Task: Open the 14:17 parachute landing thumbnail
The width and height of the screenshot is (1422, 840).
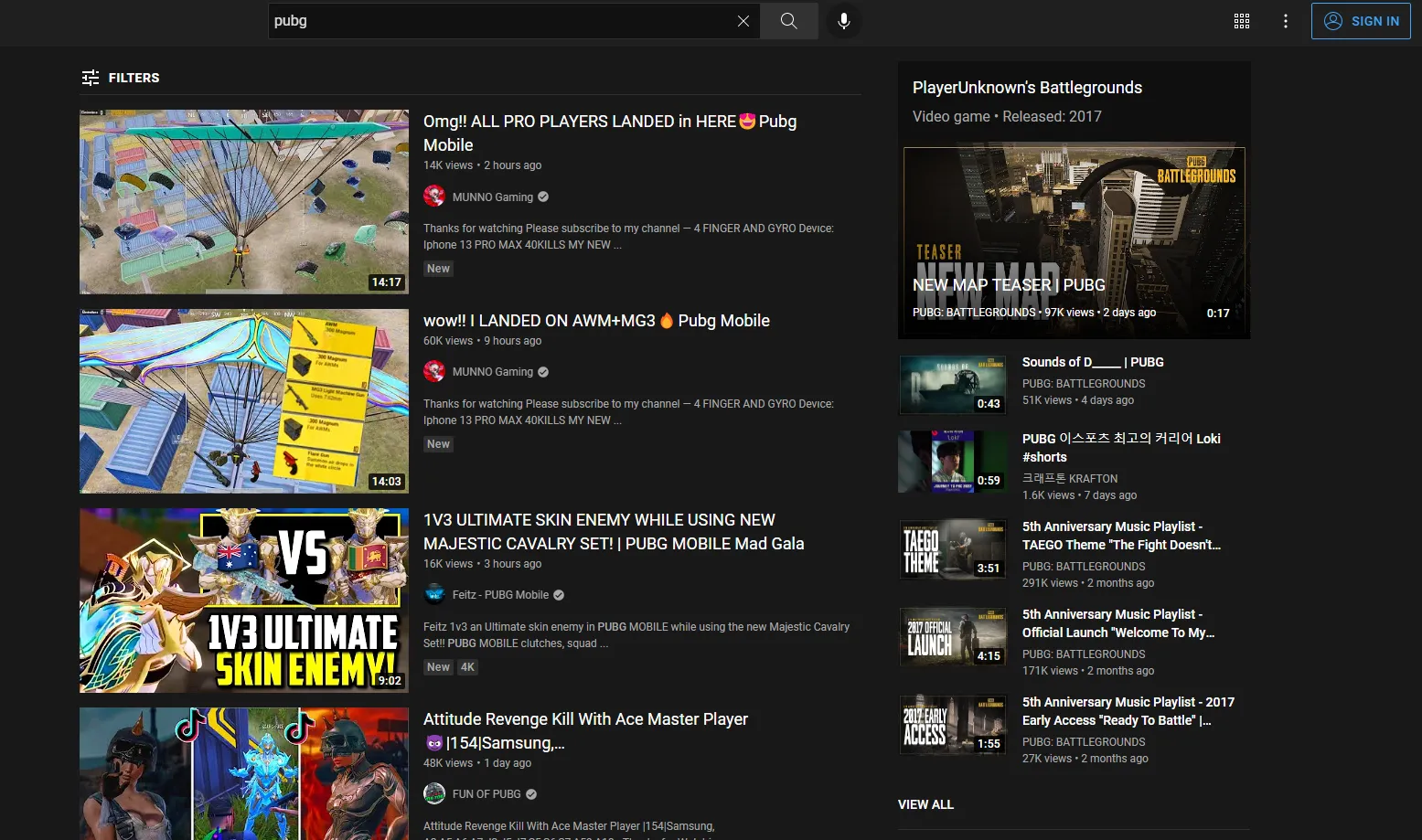Action: click(244, 202)
